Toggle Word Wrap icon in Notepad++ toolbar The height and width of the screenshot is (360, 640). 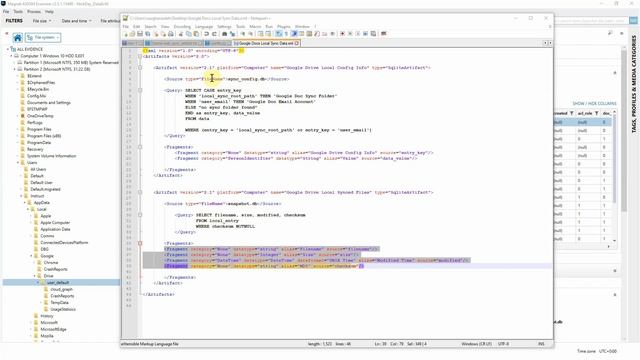pos(278,34)
